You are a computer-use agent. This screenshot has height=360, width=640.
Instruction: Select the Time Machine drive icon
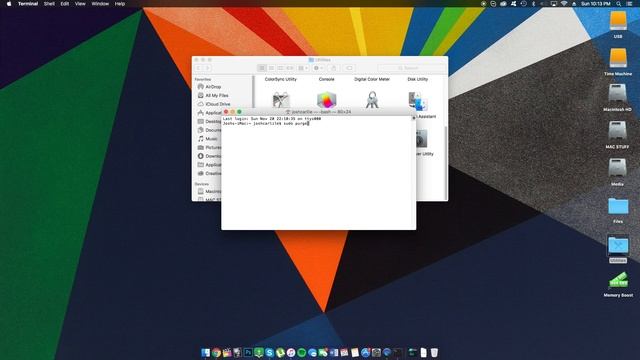(618, 58)
